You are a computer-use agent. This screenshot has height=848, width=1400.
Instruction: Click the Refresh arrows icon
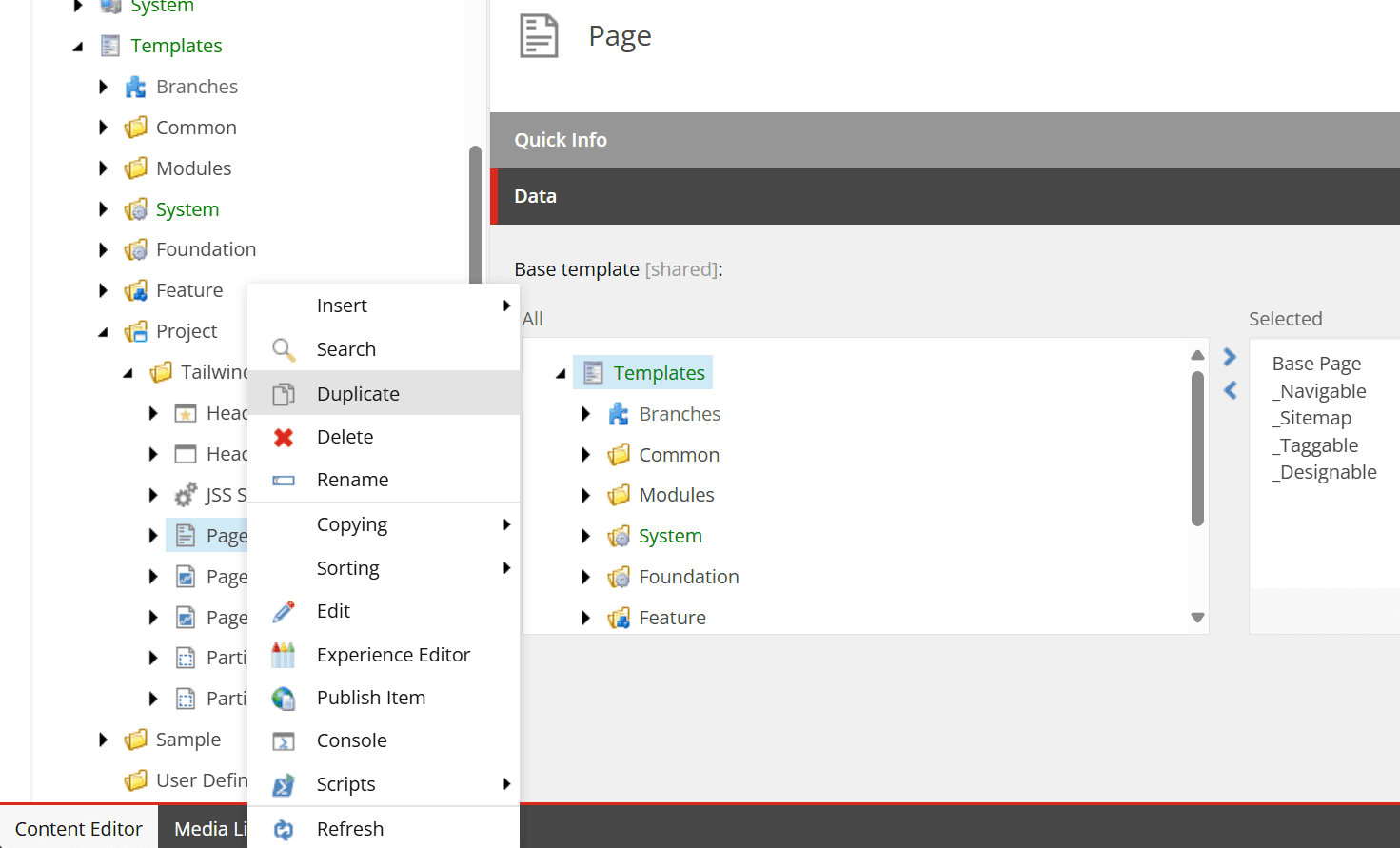[284, 829]
